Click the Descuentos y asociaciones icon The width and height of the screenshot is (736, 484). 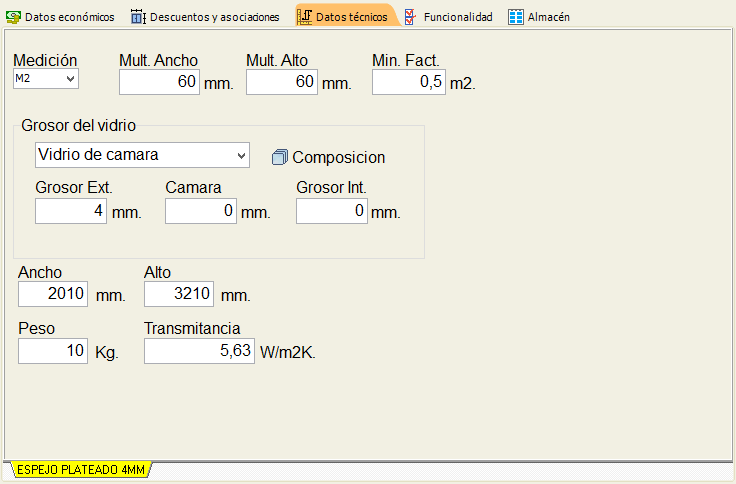click(x=138, y=17)
